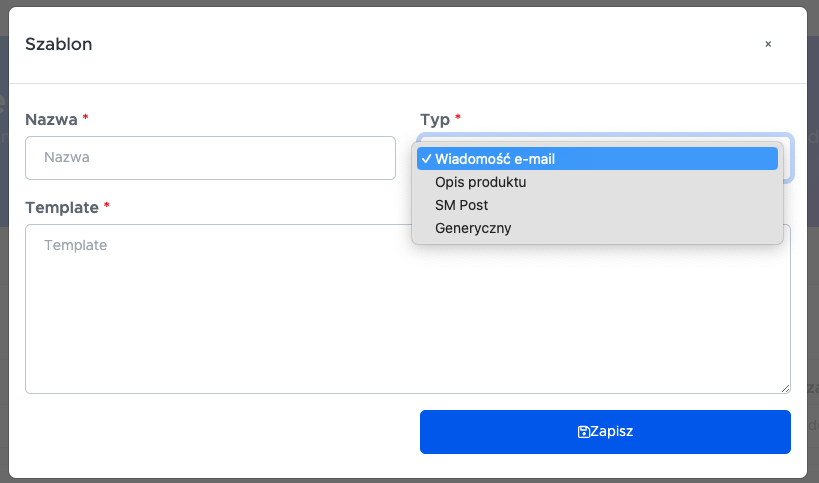
Task: Click the red asterisk next to Nazwa
Action: pyautogui.click(x=86, y=118)
